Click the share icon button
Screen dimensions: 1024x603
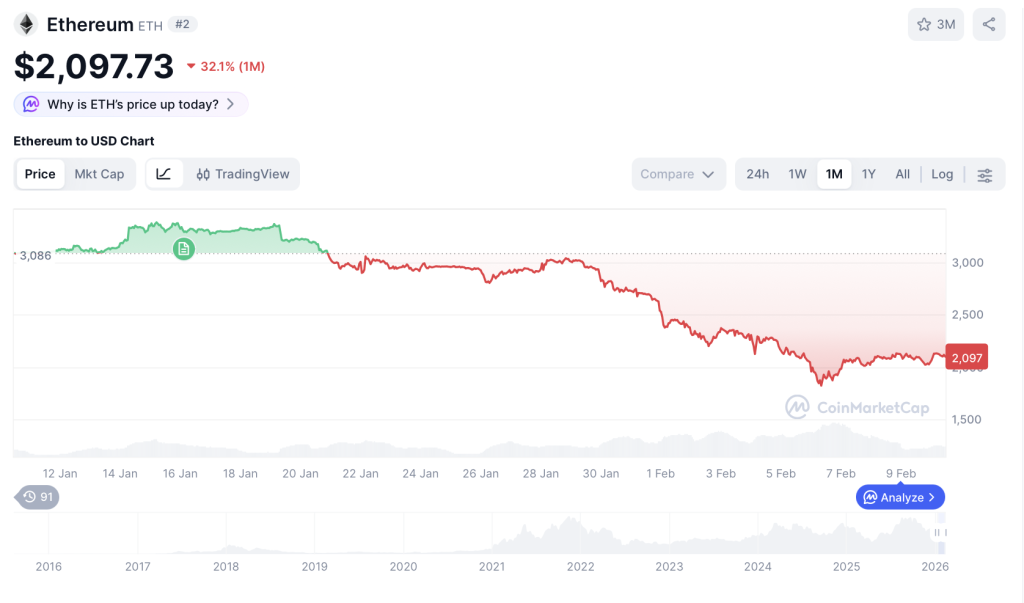[989, 24]
